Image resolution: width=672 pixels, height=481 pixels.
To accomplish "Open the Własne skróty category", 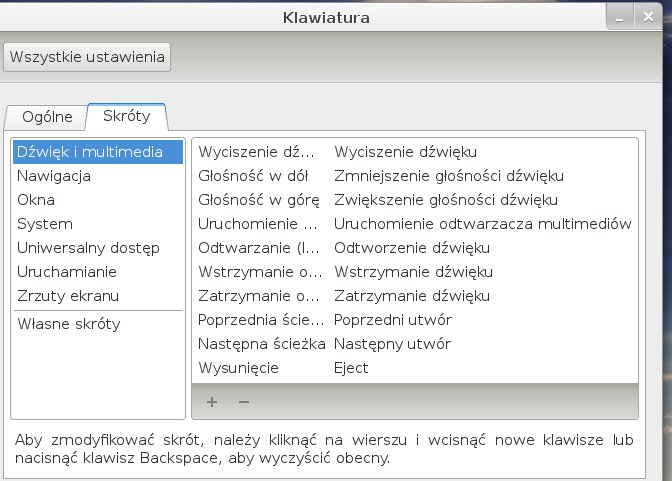I will click(x=68, y=324).
